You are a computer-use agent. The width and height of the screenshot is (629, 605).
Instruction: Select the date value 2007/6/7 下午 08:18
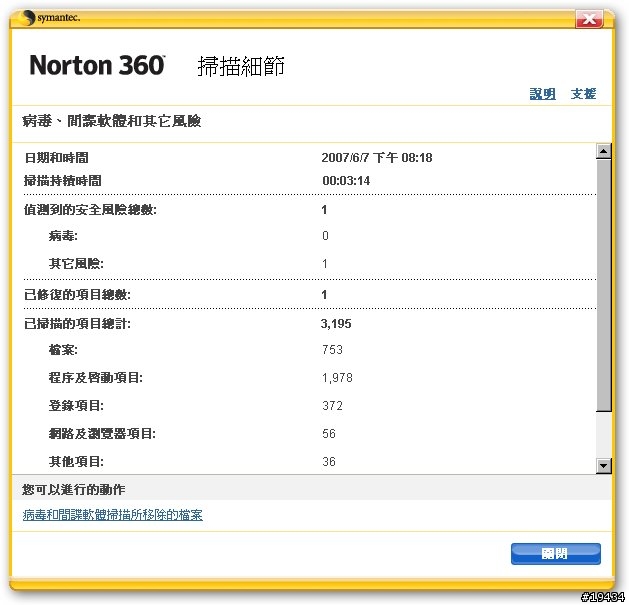(x=377, y=158)
